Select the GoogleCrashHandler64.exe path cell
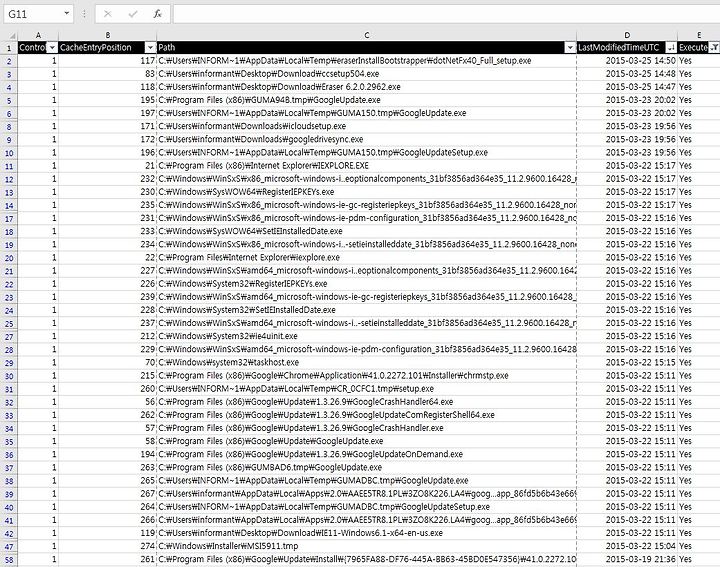720x567 pixels. [366, 402]
